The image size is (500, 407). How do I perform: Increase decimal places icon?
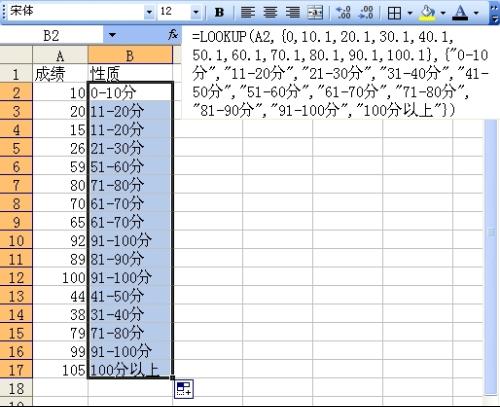pos(343,13)
